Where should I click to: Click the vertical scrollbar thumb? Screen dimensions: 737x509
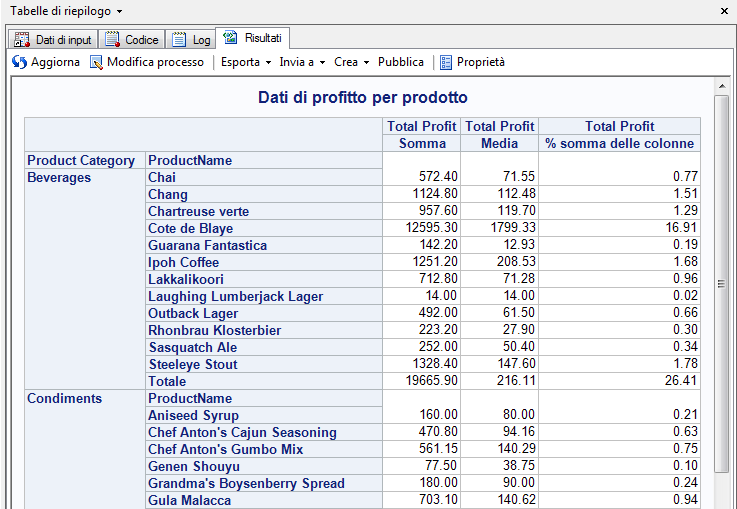(x=721, y=284)
